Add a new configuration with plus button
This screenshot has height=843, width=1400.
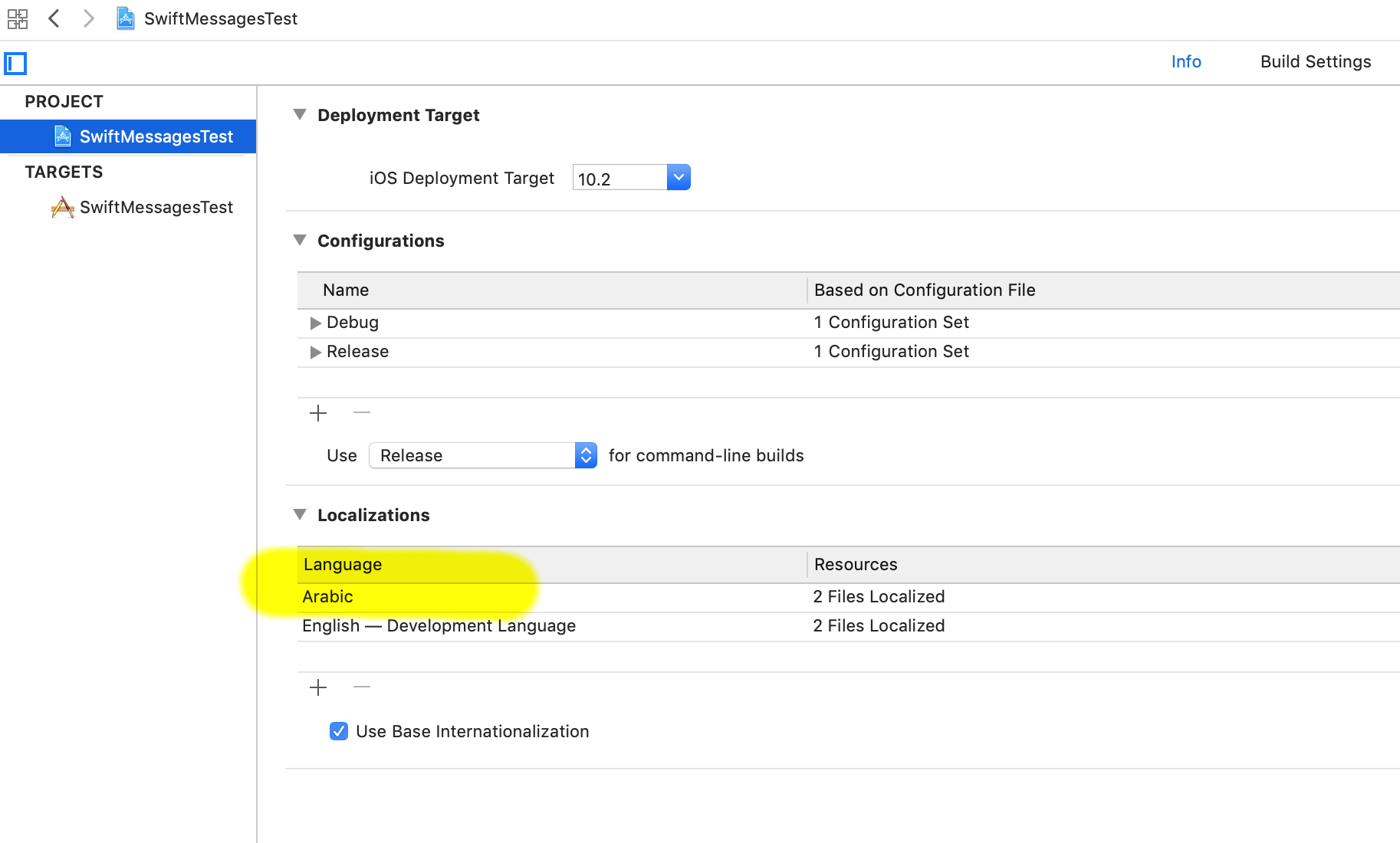318,413
